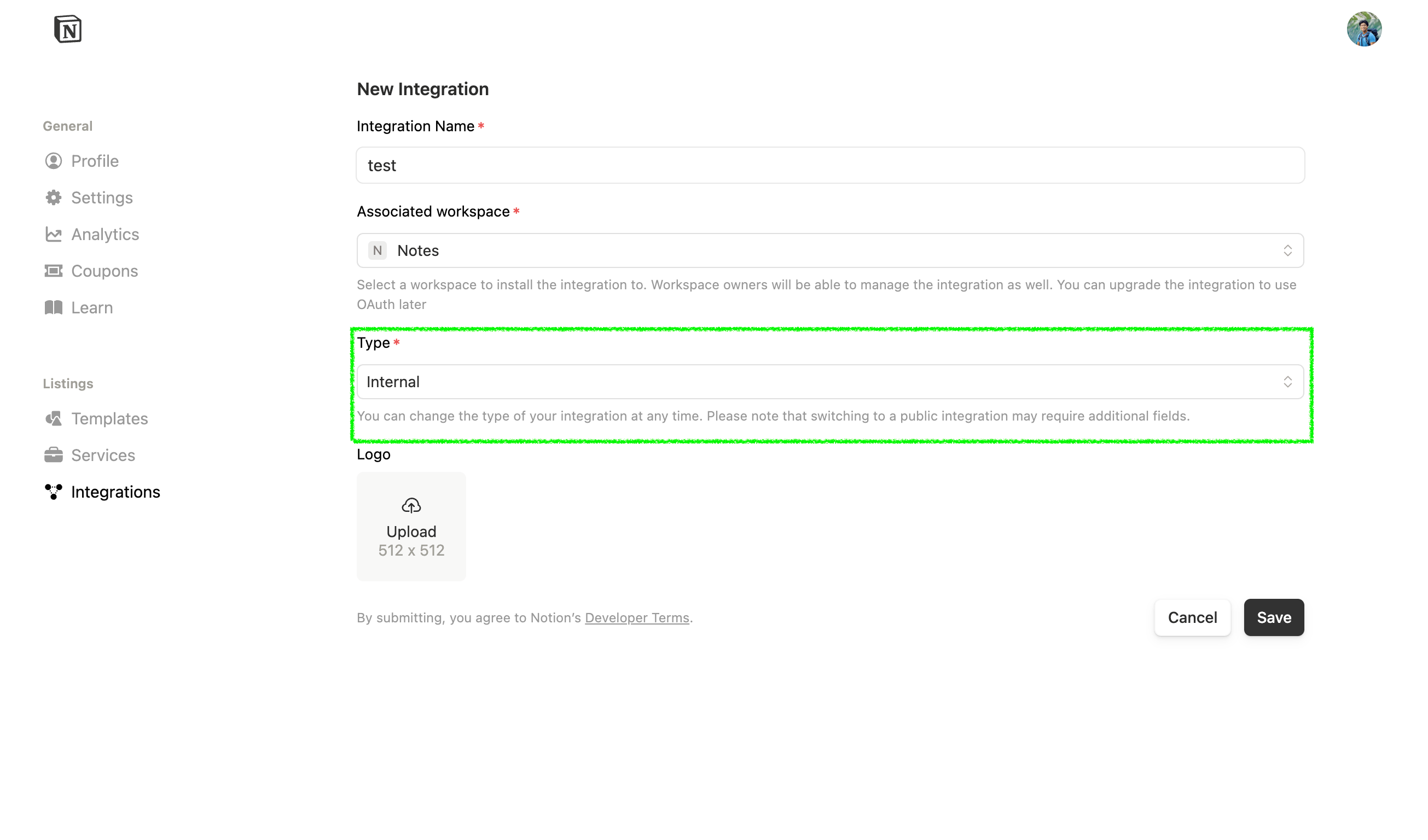Open Notion's Developer Terms link
The height and width of the screenshot is (840, 1428).
coord(636,617)
